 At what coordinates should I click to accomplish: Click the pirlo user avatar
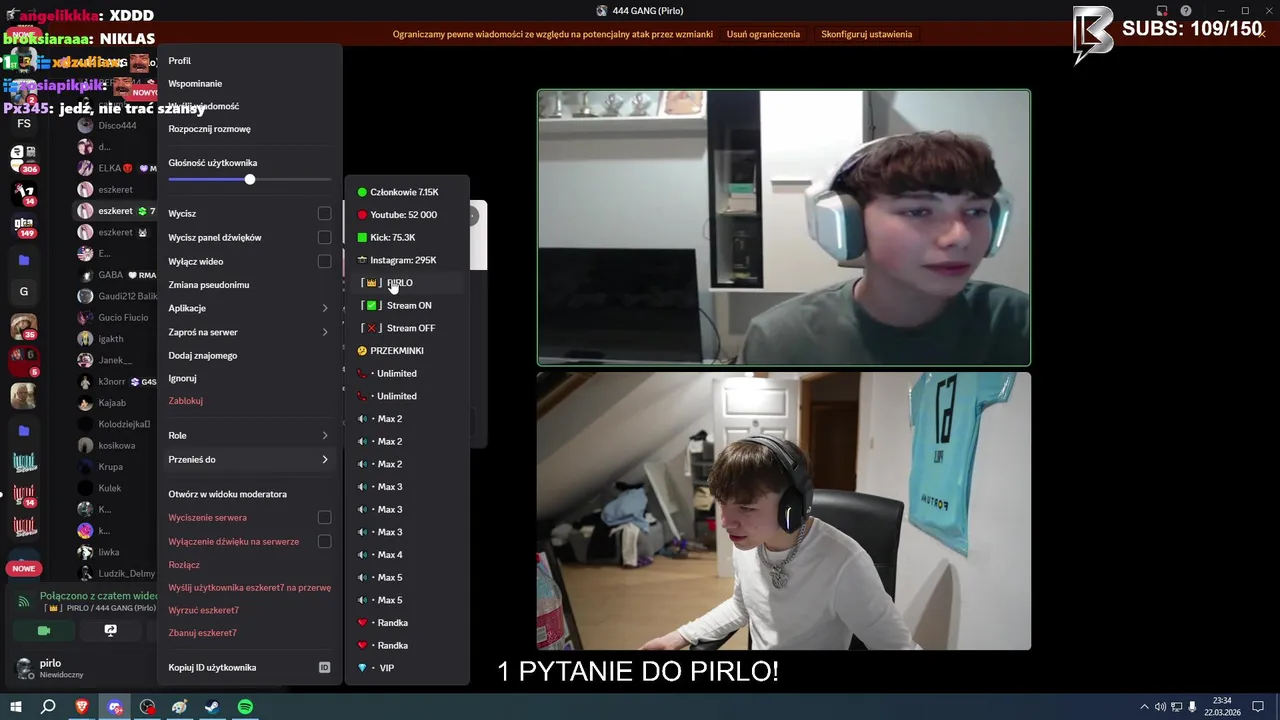(24, 668)
